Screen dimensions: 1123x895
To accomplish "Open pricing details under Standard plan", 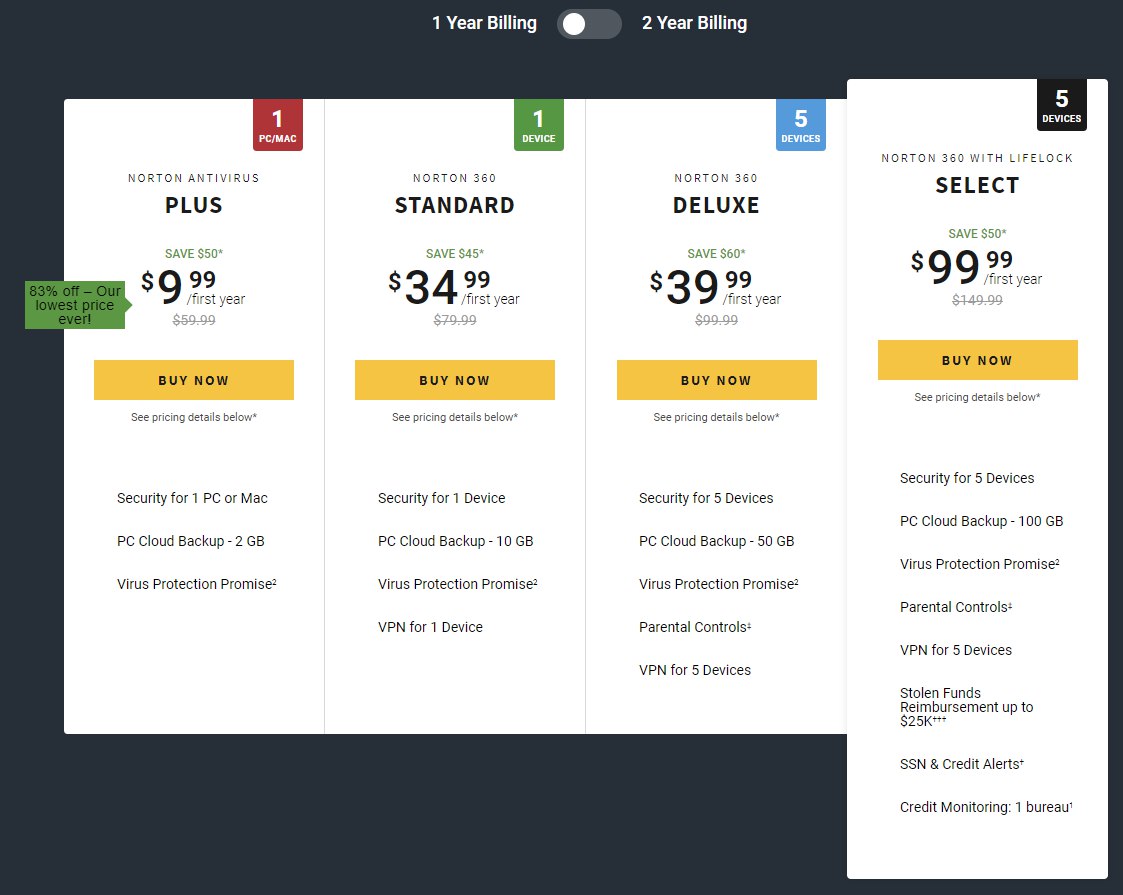I will [x=455, y=417].
